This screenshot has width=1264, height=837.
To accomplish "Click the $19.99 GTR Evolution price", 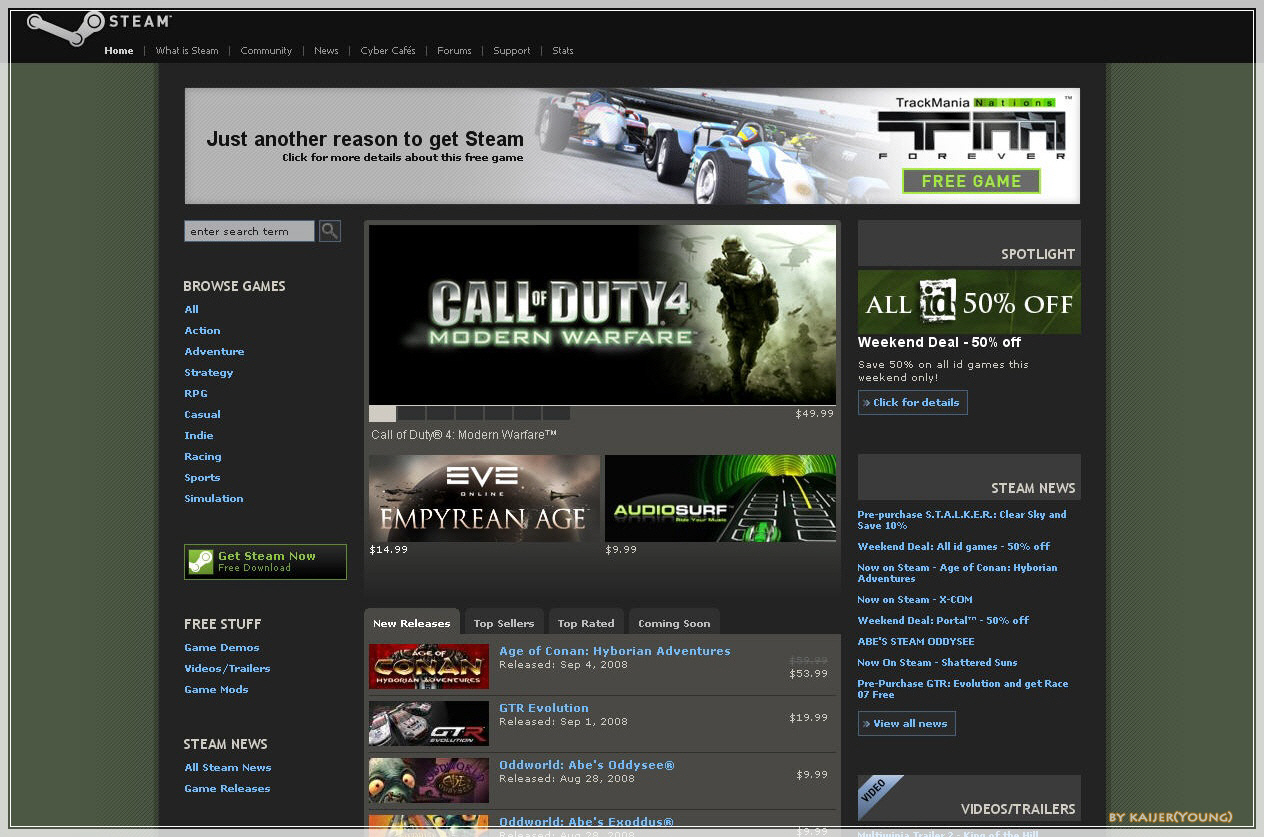I will coord(808,718).
